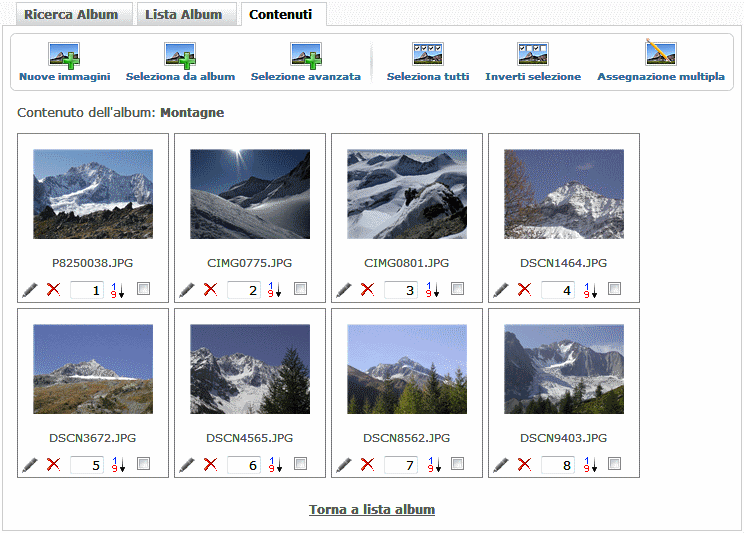Click order field of DSCN8562.JPG

[x=401, y=465]
